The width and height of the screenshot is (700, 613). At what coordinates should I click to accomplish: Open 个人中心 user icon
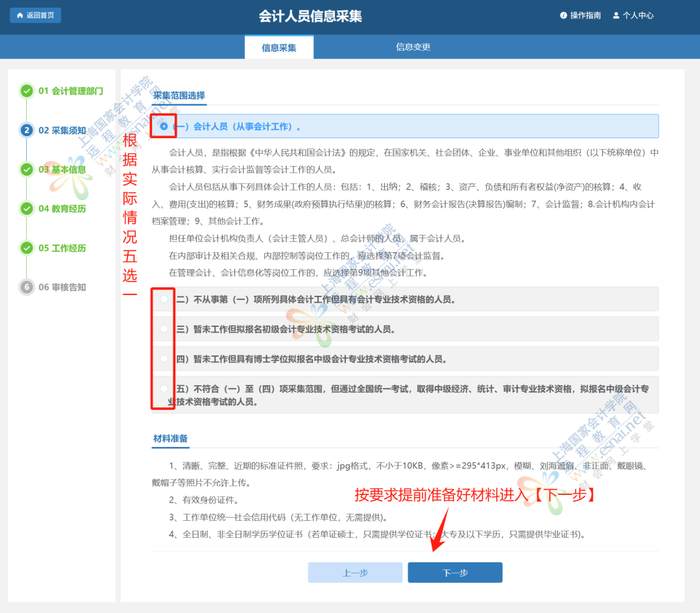(616, 16)
